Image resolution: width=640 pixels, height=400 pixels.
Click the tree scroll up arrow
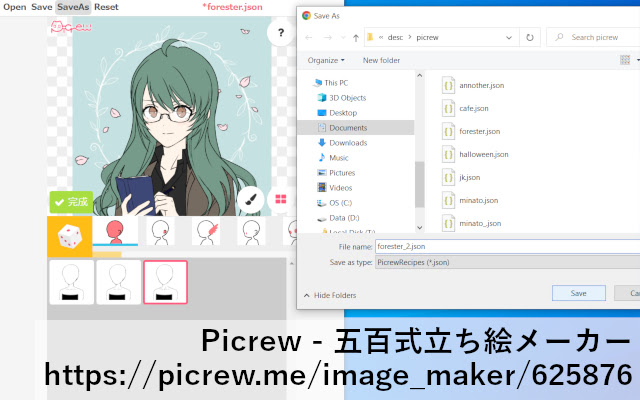pos(420,76)
